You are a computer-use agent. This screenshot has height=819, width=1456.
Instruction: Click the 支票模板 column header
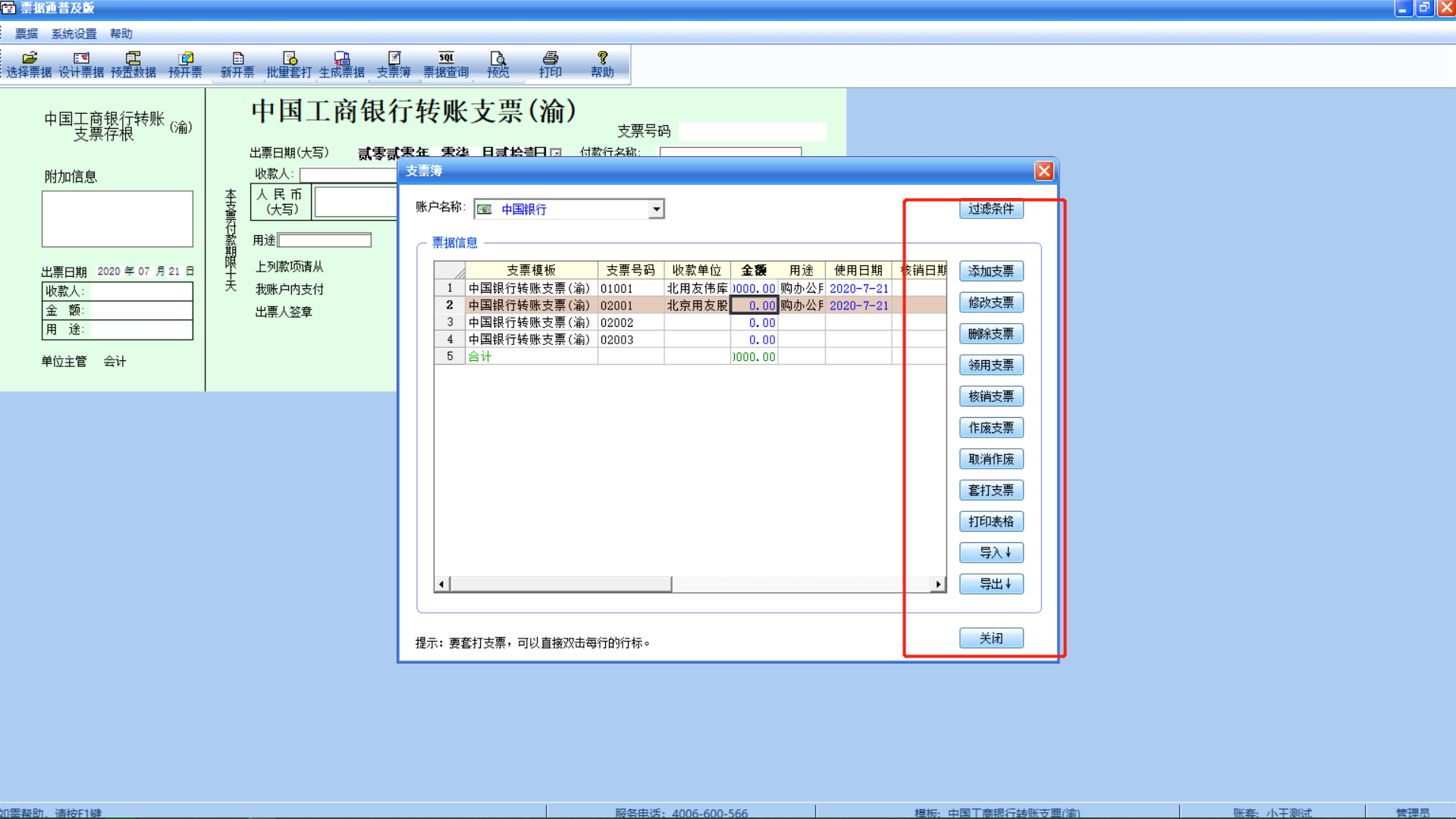tap(532, 270)
